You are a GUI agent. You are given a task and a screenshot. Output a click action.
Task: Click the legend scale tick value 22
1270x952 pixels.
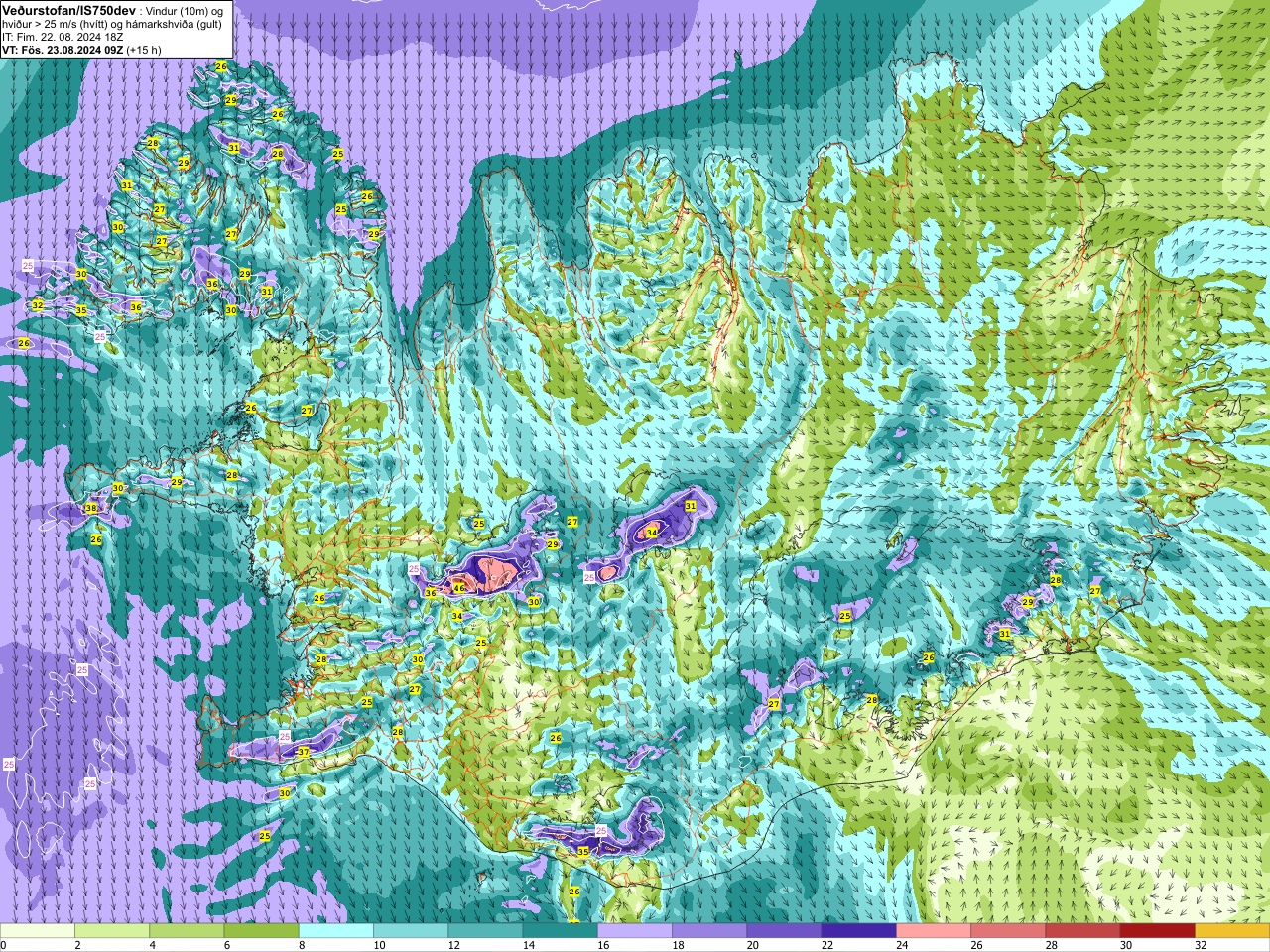(826, 945)
